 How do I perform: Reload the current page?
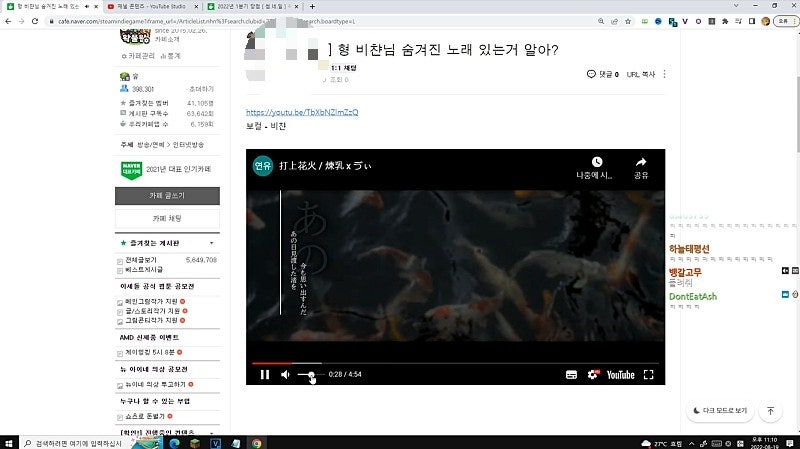[x=35, y=21]
